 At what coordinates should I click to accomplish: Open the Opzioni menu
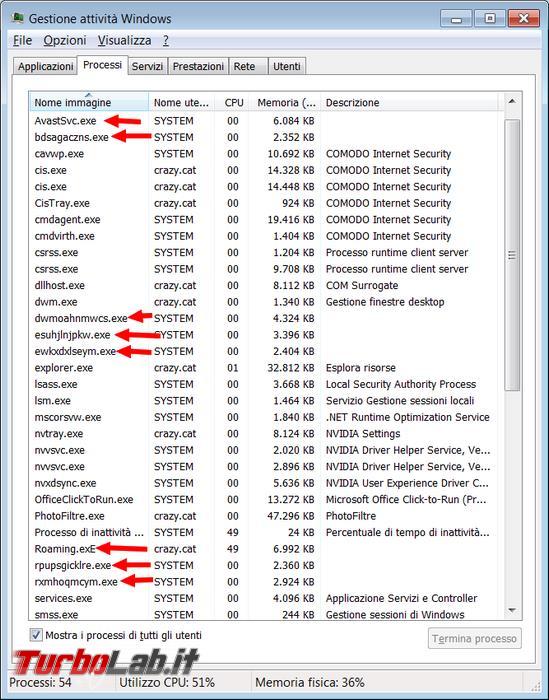point(65,41)
